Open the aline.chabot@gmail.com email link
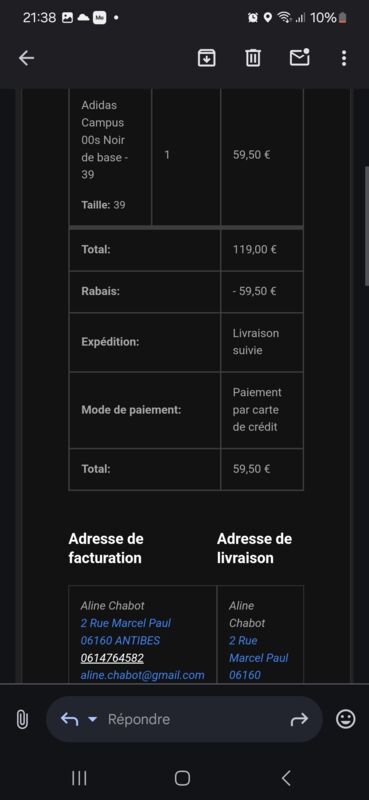This screenshot has width=369, height=800. coord(142,675)
